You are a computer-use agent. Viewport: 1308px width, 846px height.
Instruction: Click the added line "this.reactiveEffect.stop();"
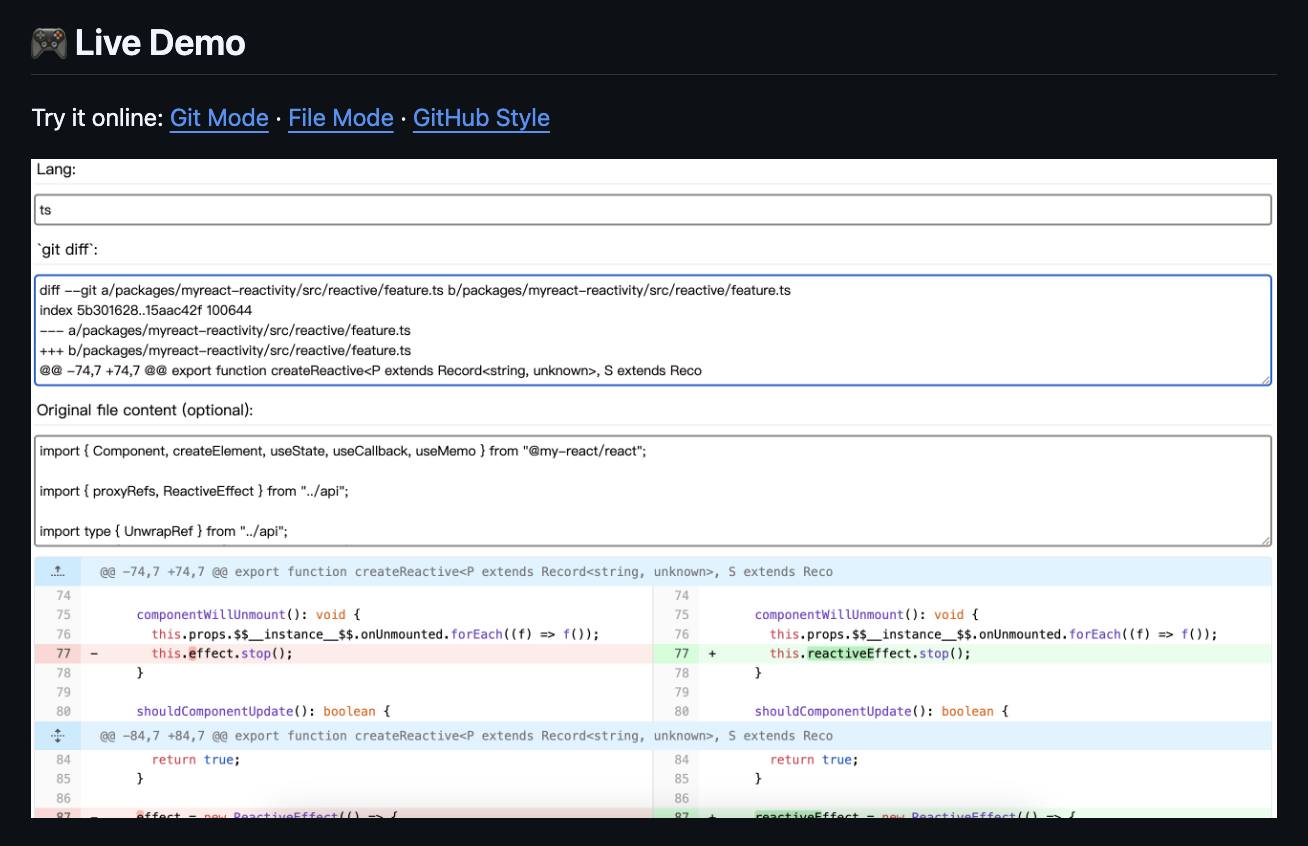(870, 654)
